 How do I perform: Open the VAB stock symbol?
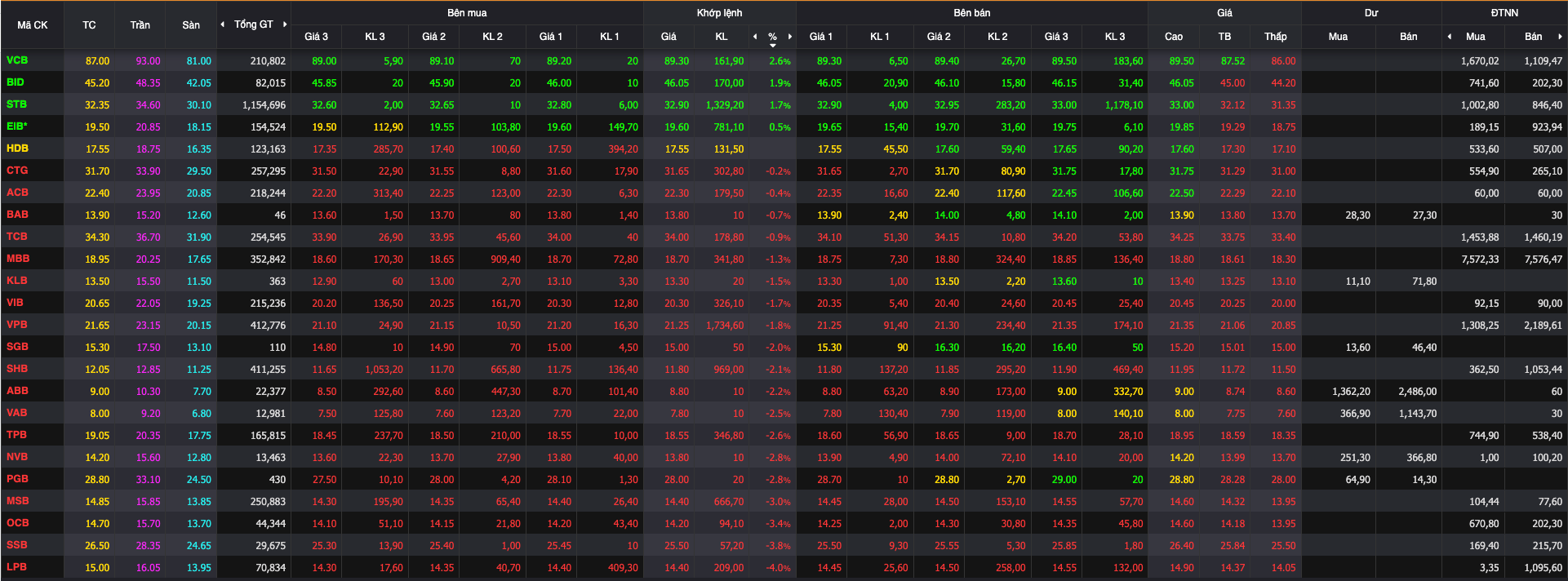(x=17, y=413)
